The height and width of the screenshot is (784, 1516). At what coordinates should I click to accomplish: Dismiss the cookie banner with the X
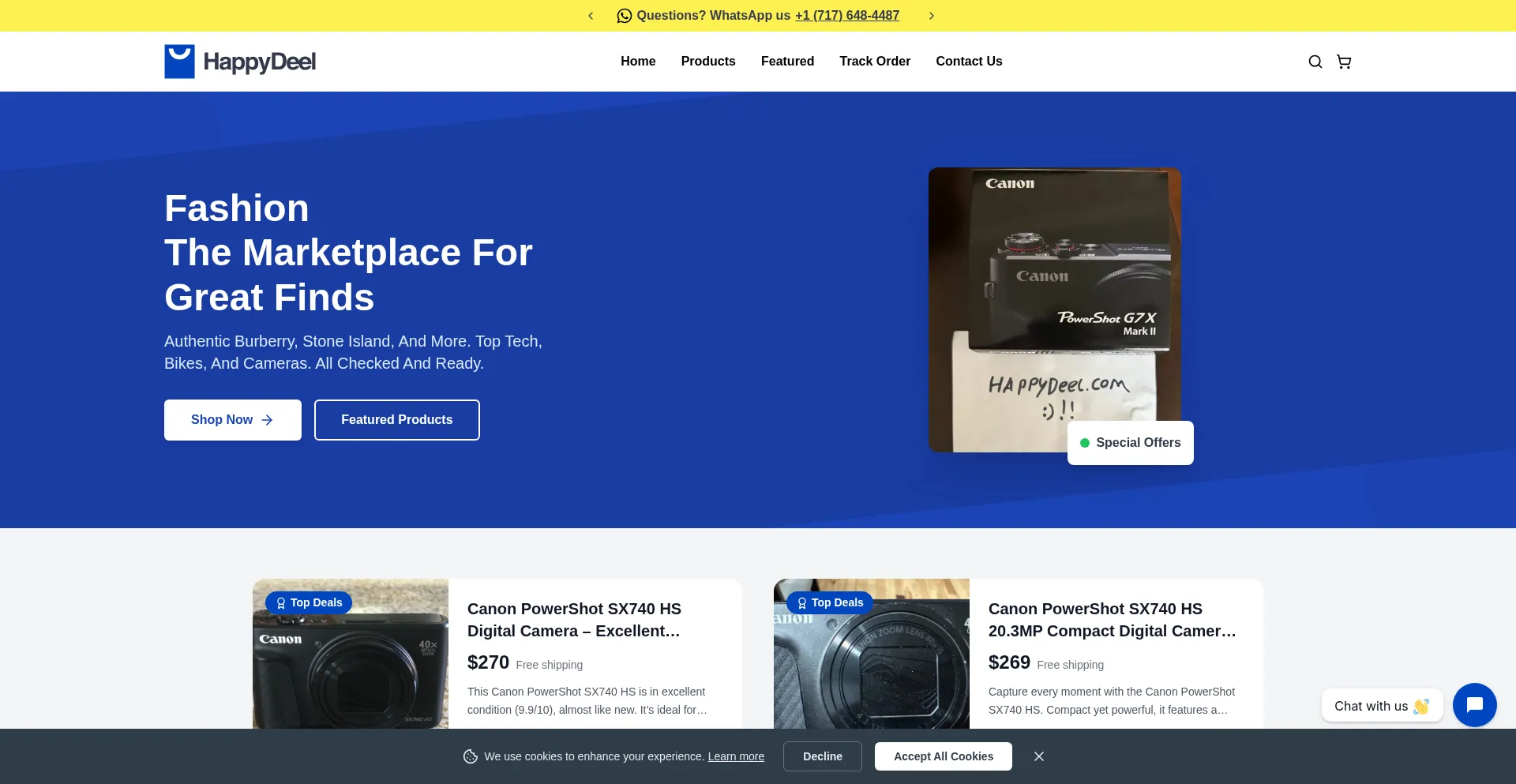1039,756
